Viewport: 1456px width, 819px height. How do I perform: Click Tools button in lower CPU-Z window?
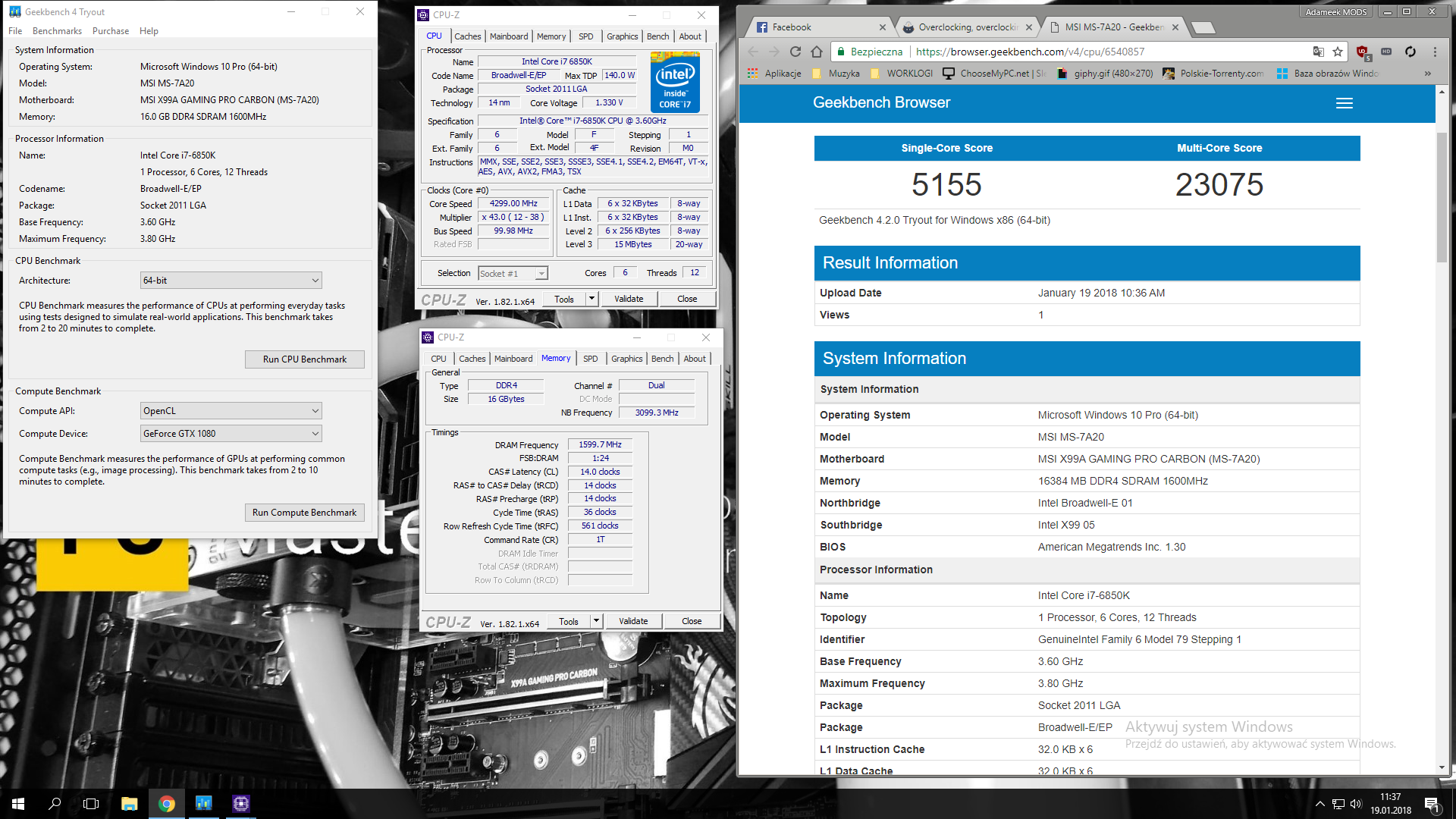(x=569, y=621)
